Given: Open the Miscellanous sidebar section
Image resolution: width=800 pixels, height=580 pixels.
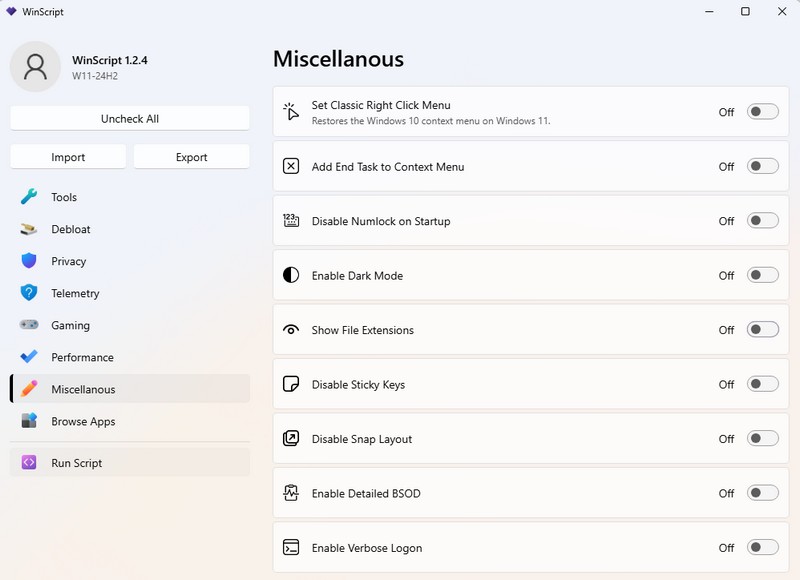Looking at the screenshot, I should (x=83, y=389).
